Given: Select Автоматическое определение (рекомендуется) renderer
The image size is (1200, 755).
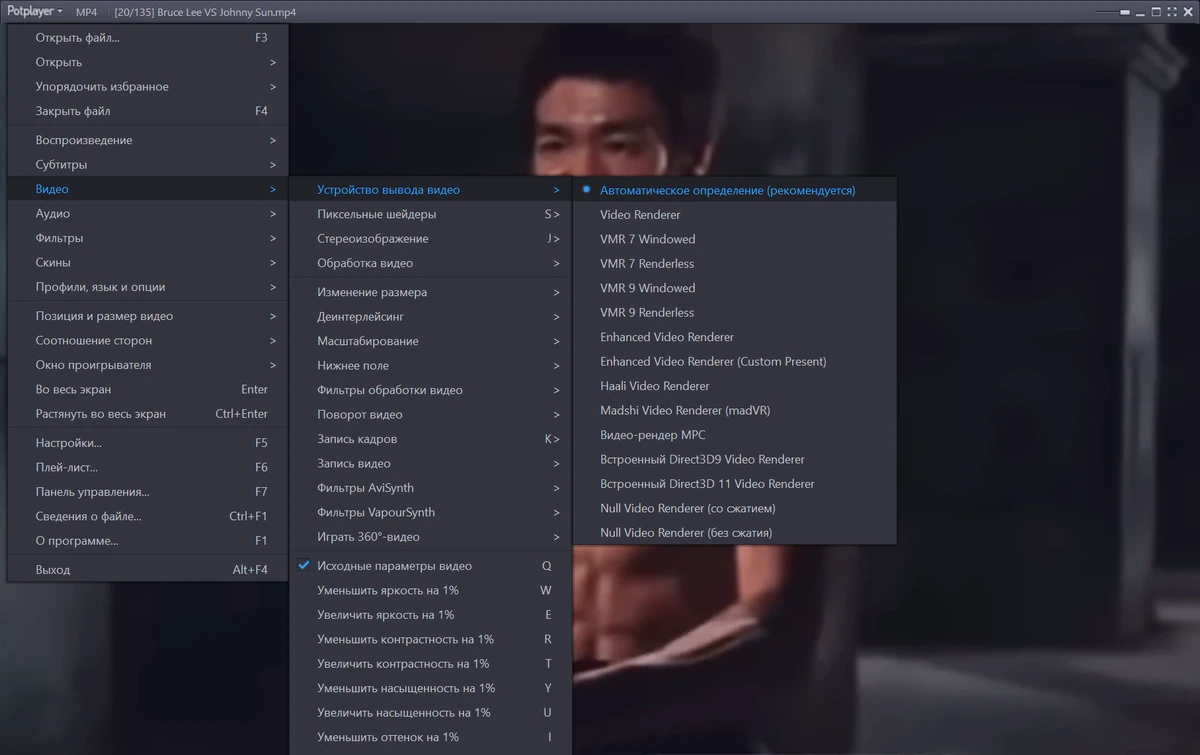Looking at the screenshot, I should 735,190.
